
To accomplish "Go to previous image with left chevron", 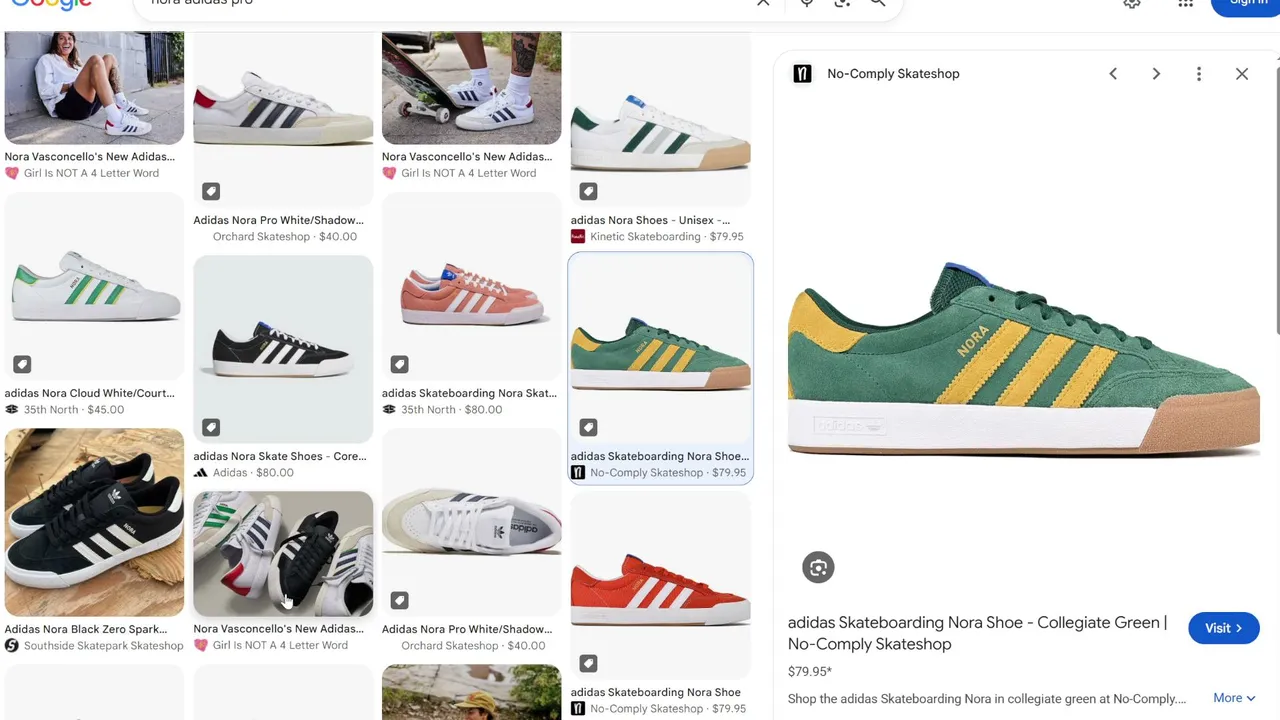I will [1113, 74].
